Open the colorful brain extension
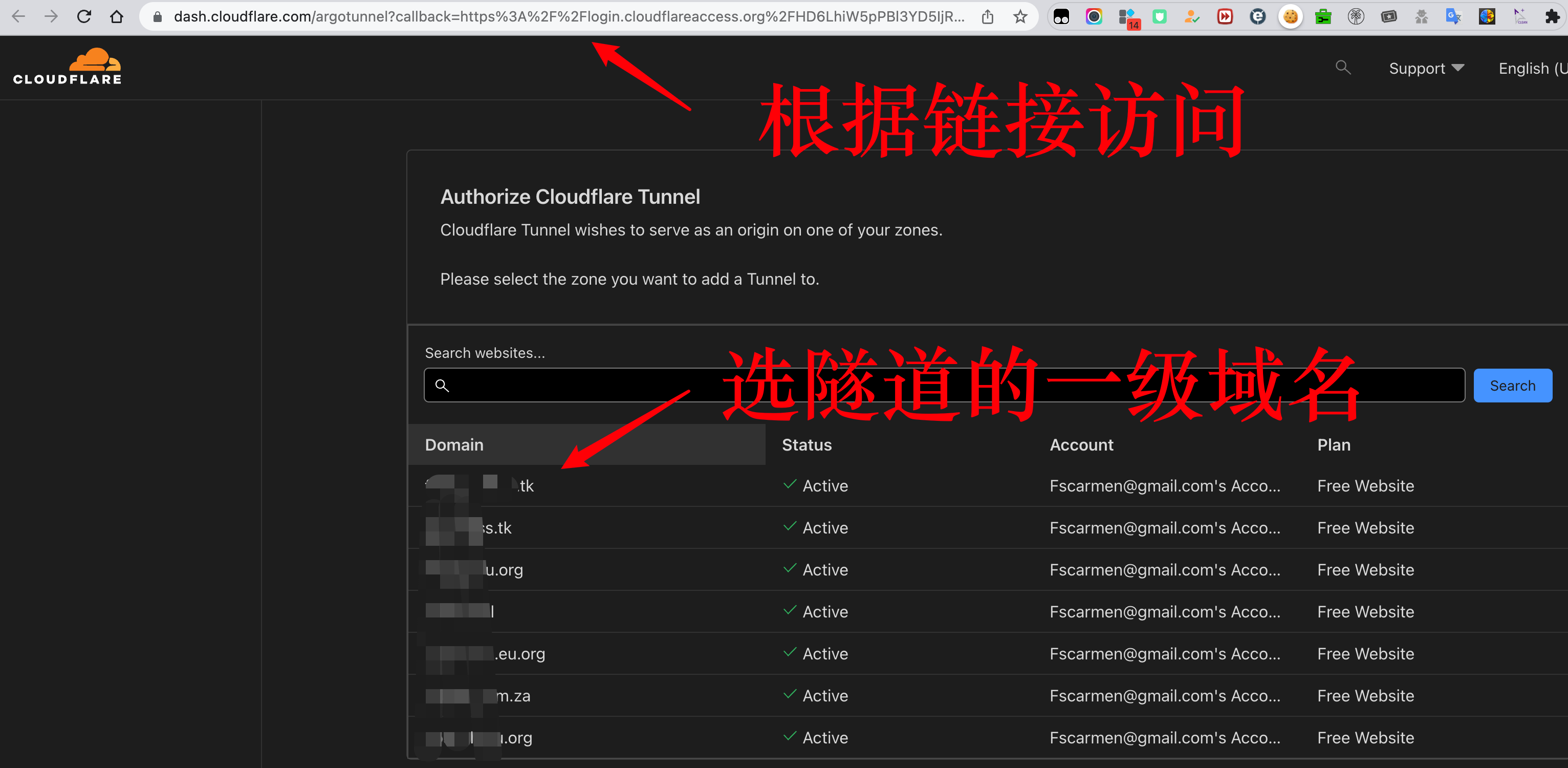The width and height of the screenshot is (1568, 768). tap(1487, 16)
